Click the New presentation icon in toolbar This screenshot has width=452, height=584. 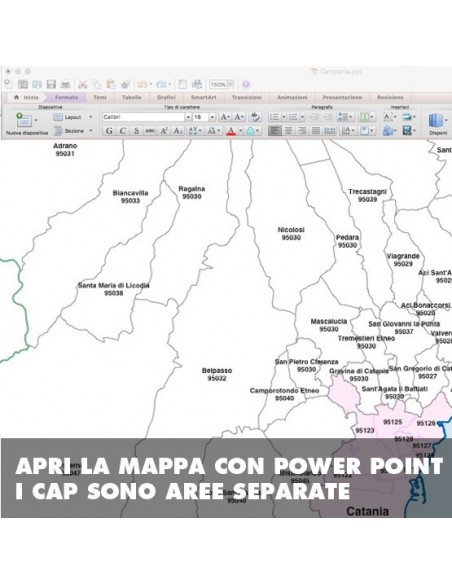8,84
